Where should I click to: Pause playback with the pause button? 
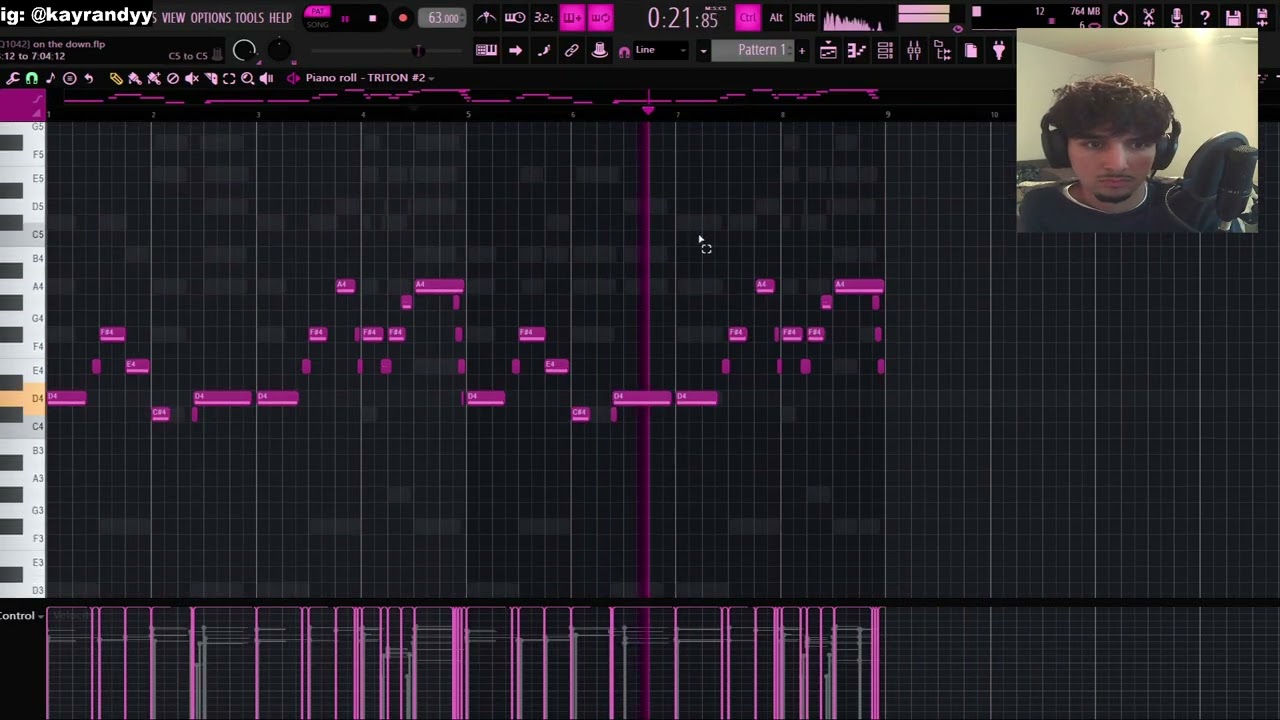(345, 18)
